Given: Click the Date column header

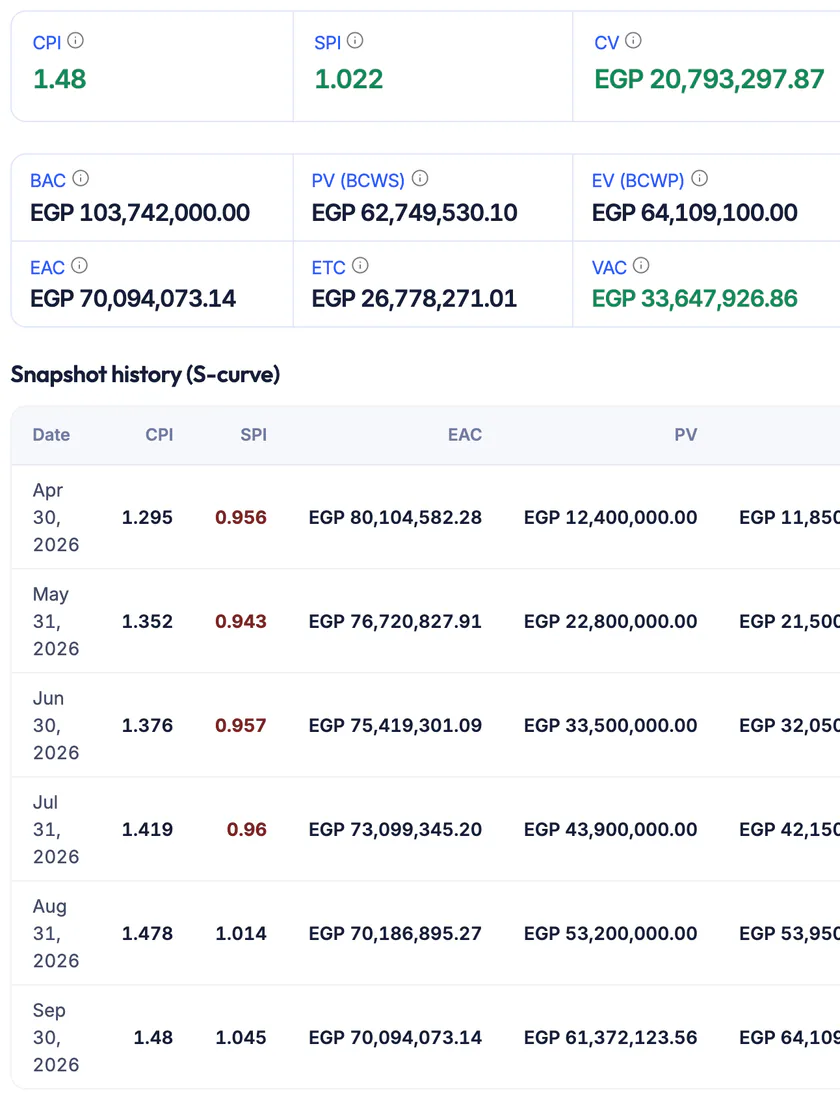Looking at the screenshot, I should tap(51, 435).
